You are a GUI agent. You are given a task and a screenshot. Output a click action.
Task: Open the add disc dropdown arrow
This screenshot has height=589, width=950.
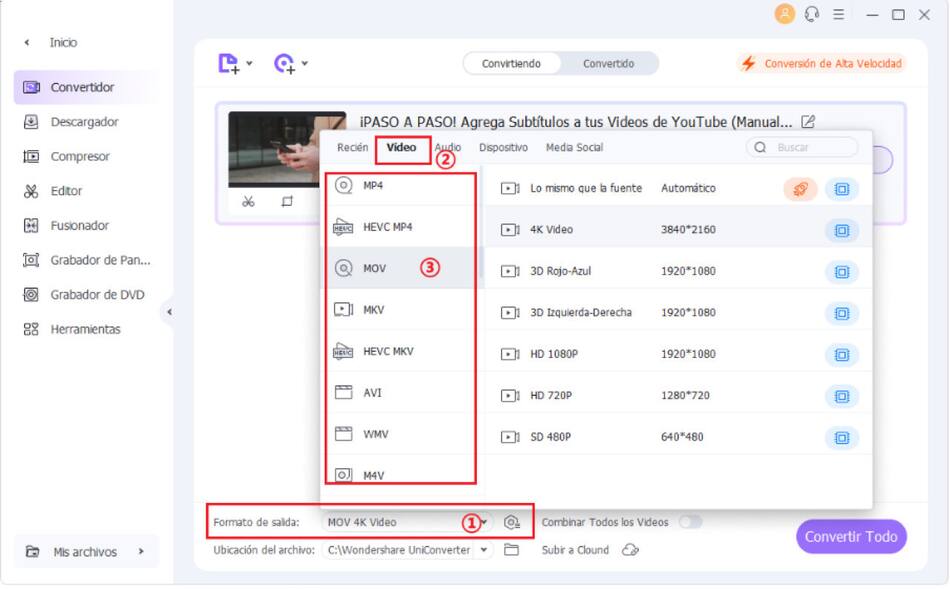point(305,63)
